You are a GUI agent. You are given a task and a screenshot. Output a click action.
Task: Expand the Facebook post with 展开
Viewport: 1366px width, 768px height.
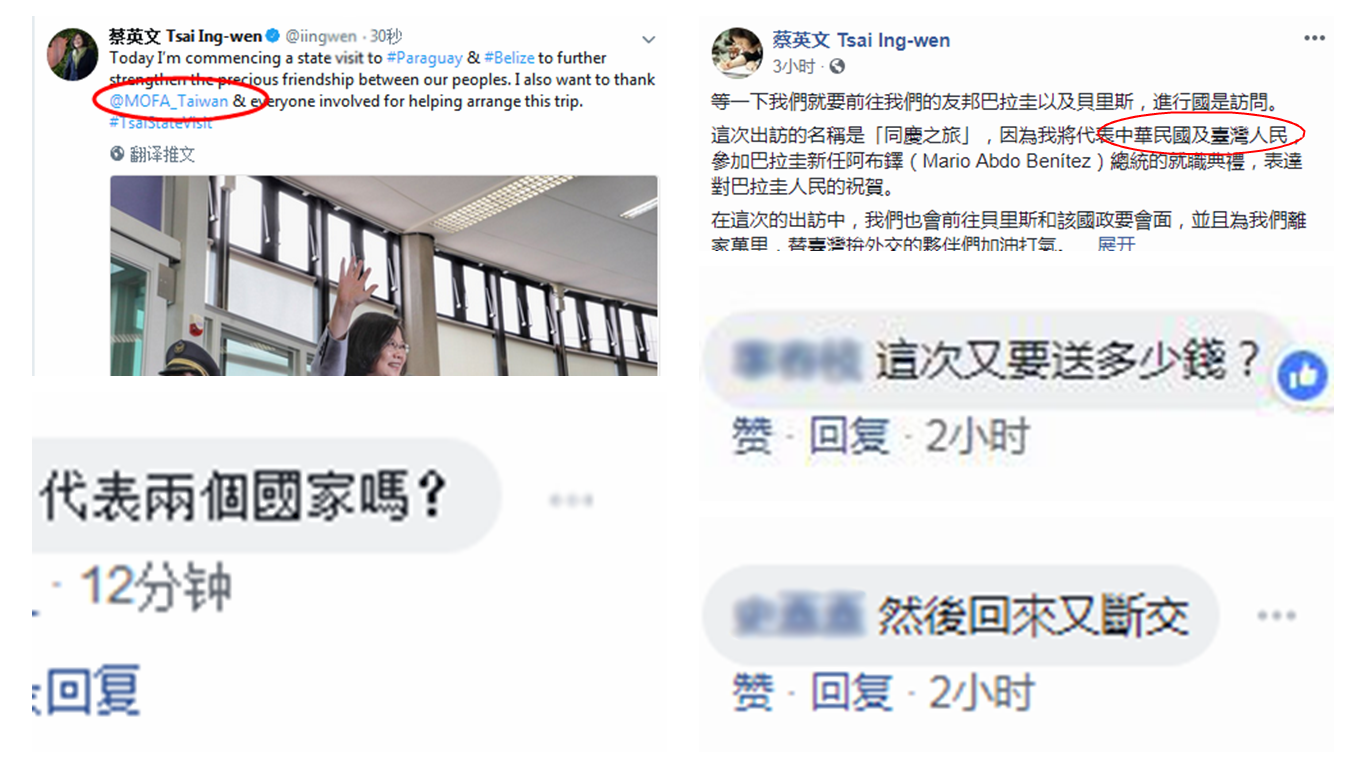(1117, 245)
